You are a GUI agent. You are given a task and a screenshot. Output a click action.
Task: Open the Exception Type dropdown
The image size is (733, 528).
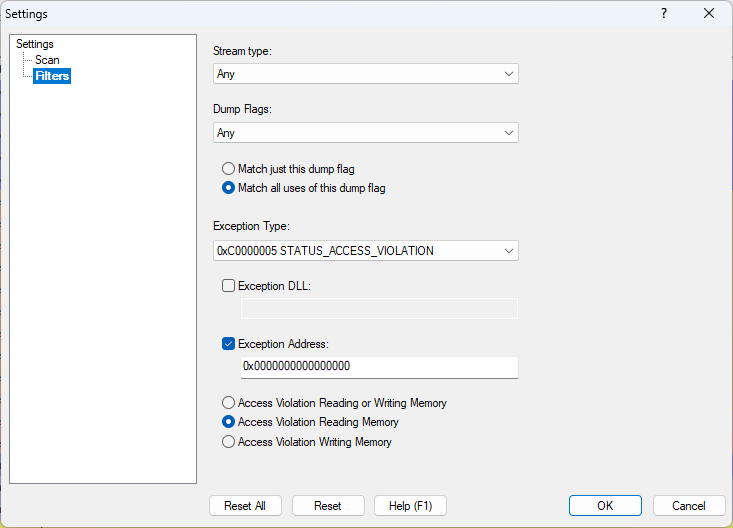click(x=366, y=251)
